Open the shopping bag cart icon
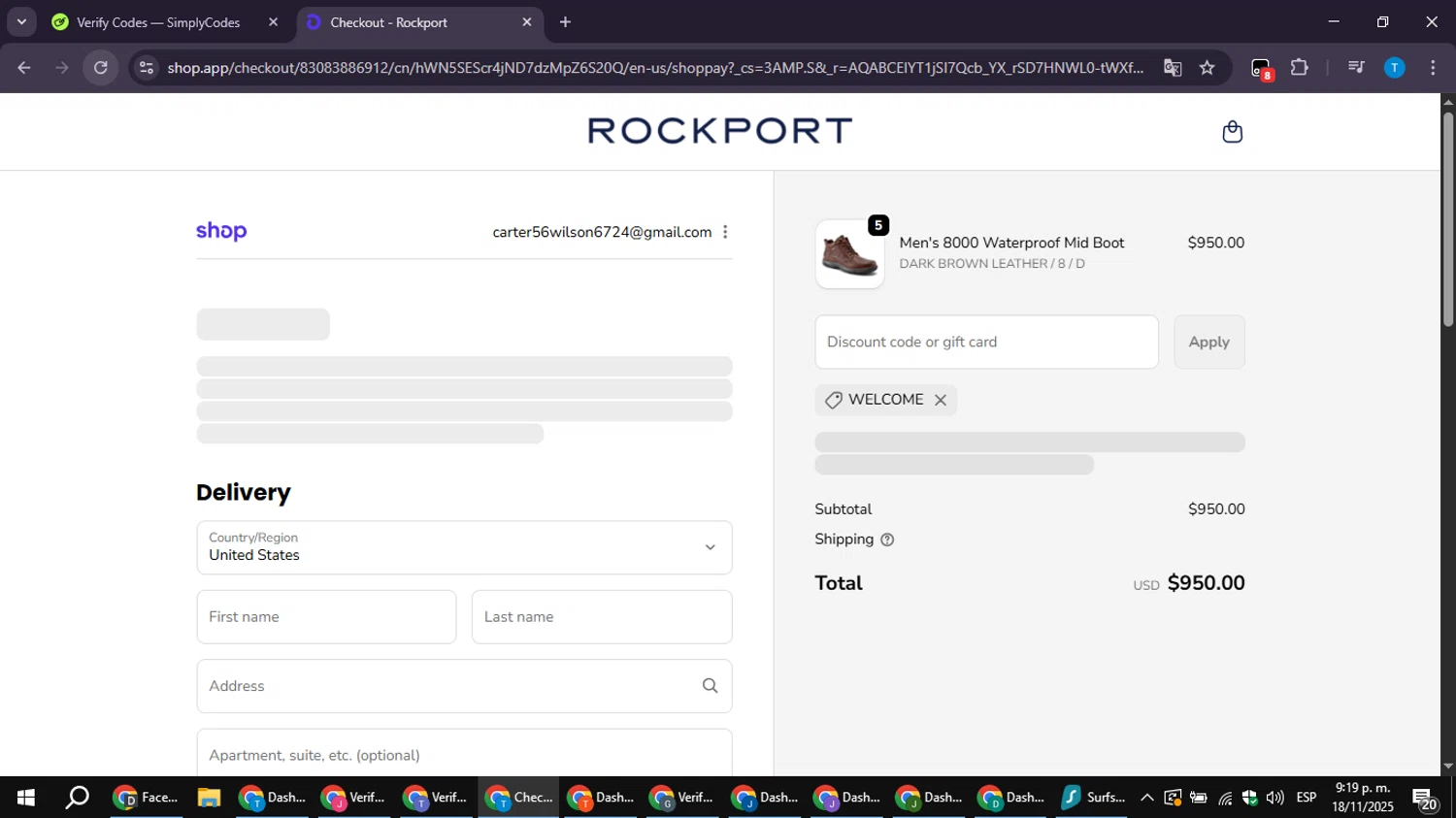The width and height of the screenshot is (1456, 818). (x=1232, y=131)
